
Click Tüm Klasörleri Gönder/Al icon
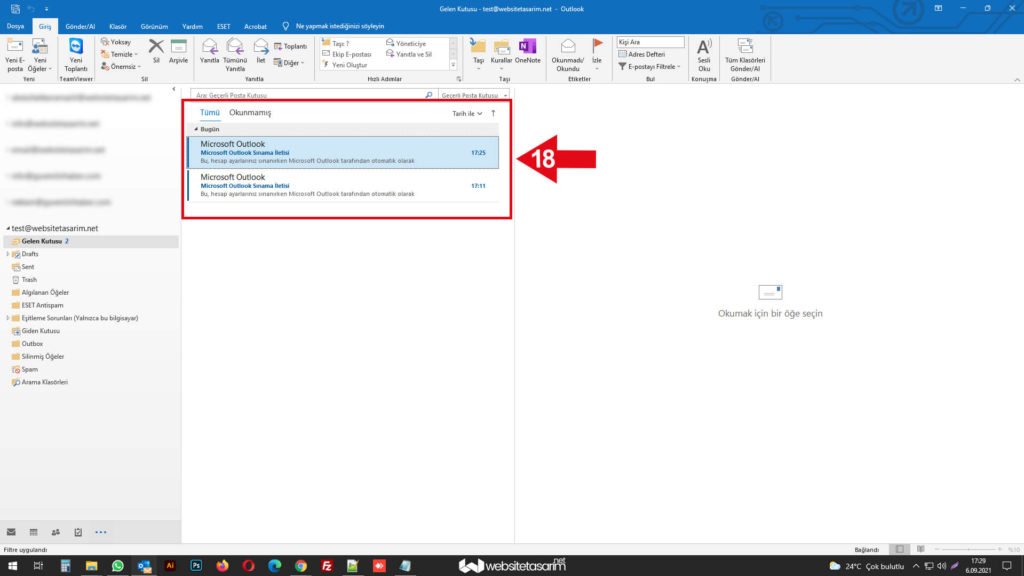[x=745, y=47]
